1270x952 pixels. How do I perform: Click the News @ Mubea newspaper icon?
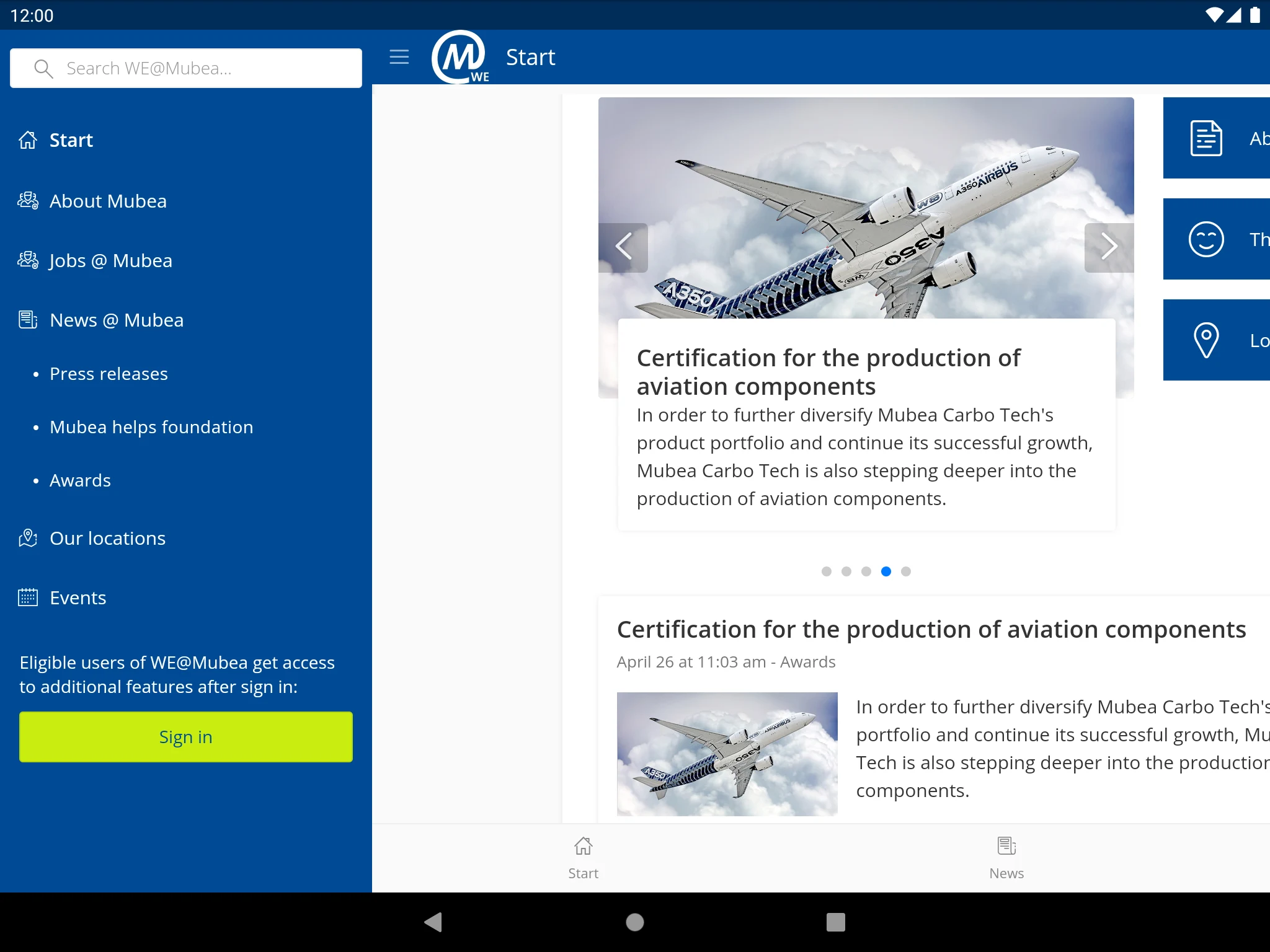pyautogui.click(x=28, y=320)
